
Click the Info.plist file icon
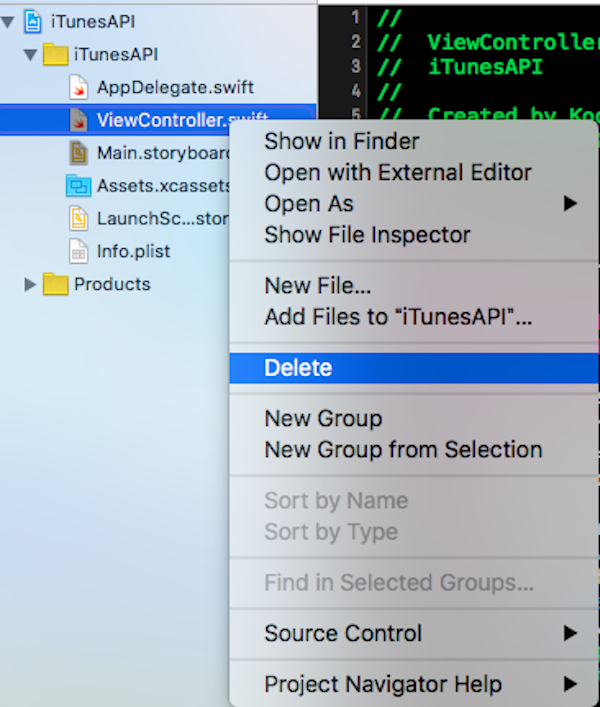(x=78, y=251)
